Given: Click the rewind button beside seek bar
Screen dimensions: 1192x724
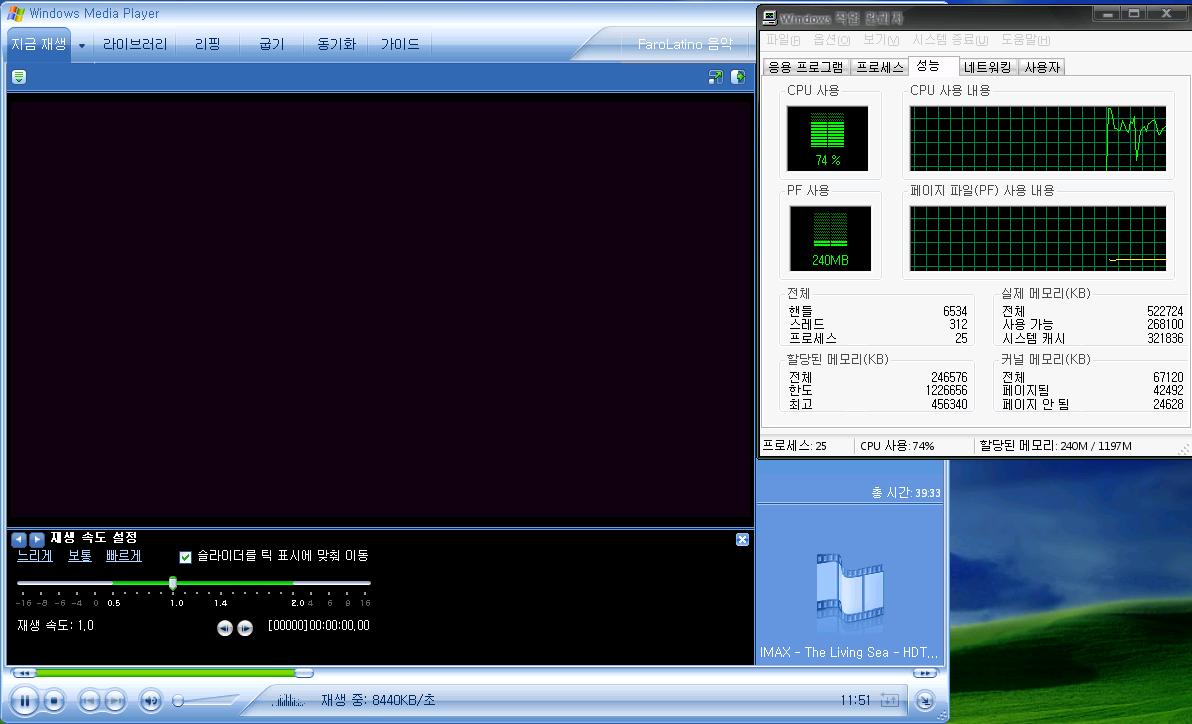Looking at the screenshot, I should tap(24, 673).
